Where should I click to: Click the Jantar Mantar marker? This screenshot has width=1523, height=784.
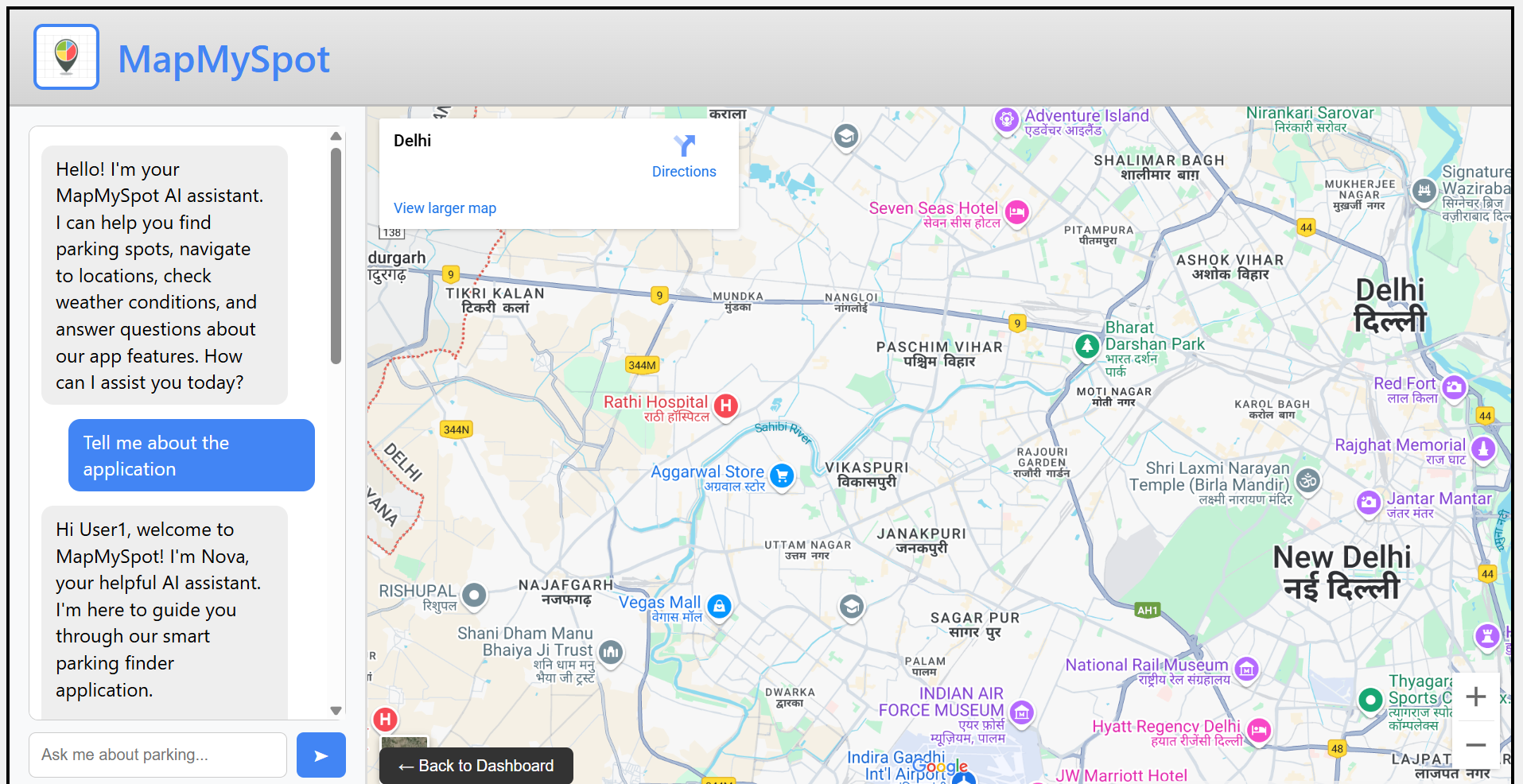click(x=1369, y=503)
